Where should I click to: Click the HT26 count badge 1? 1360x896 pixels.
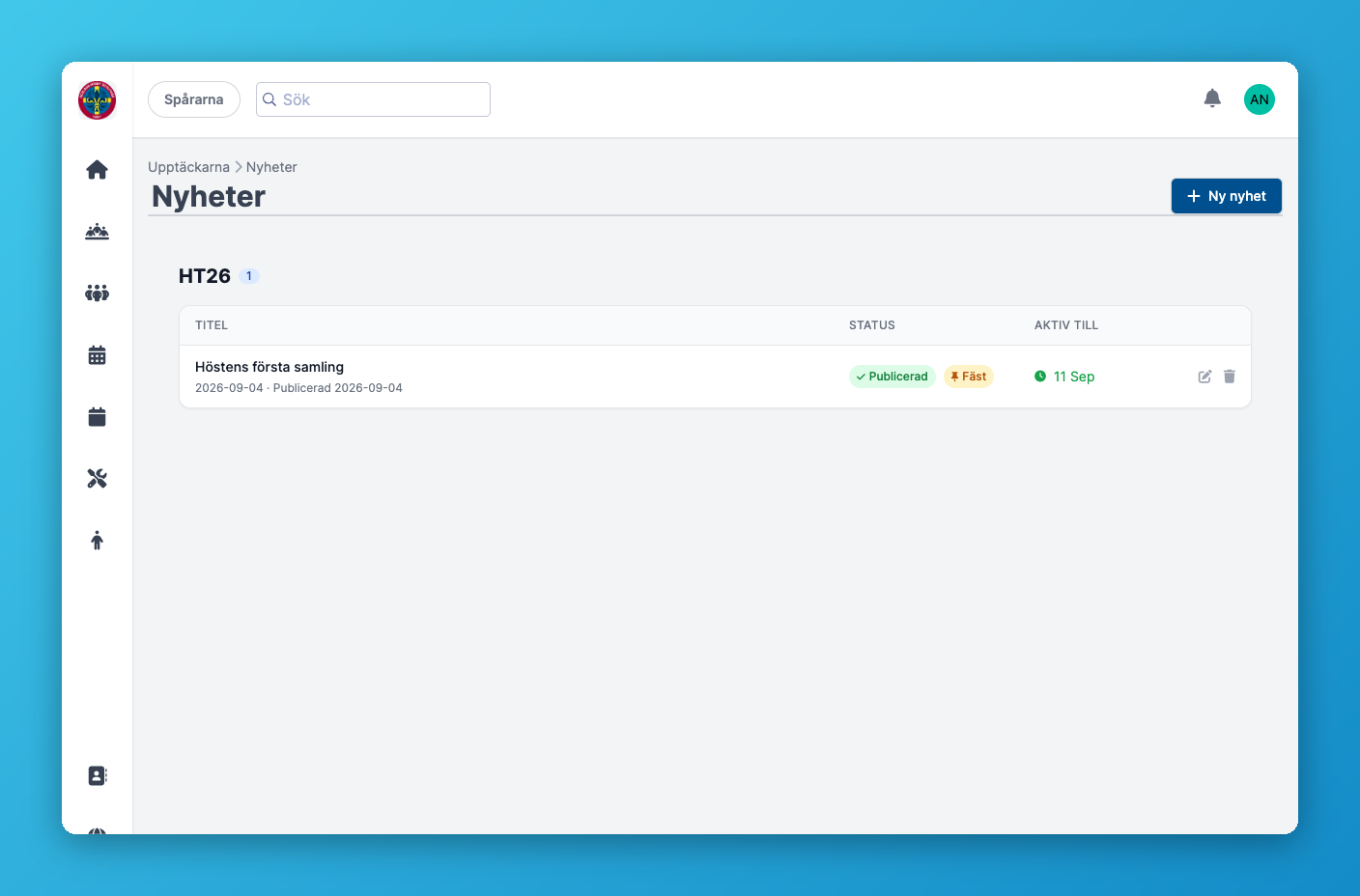point(249,276)
